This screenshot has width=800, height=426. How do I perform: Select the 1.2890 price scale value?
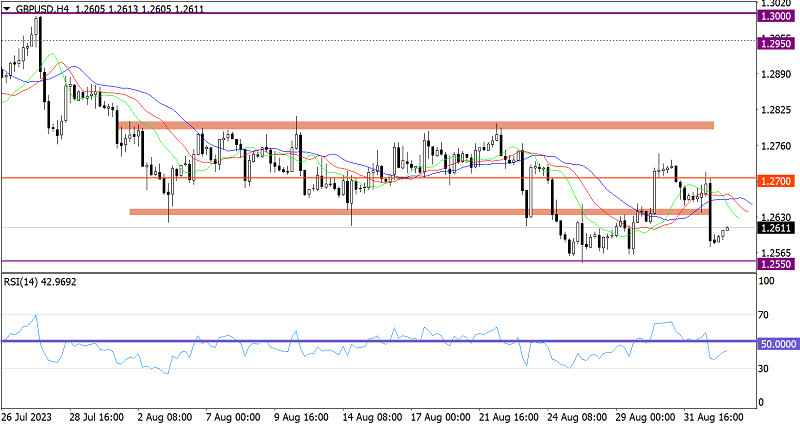point(776,74)
